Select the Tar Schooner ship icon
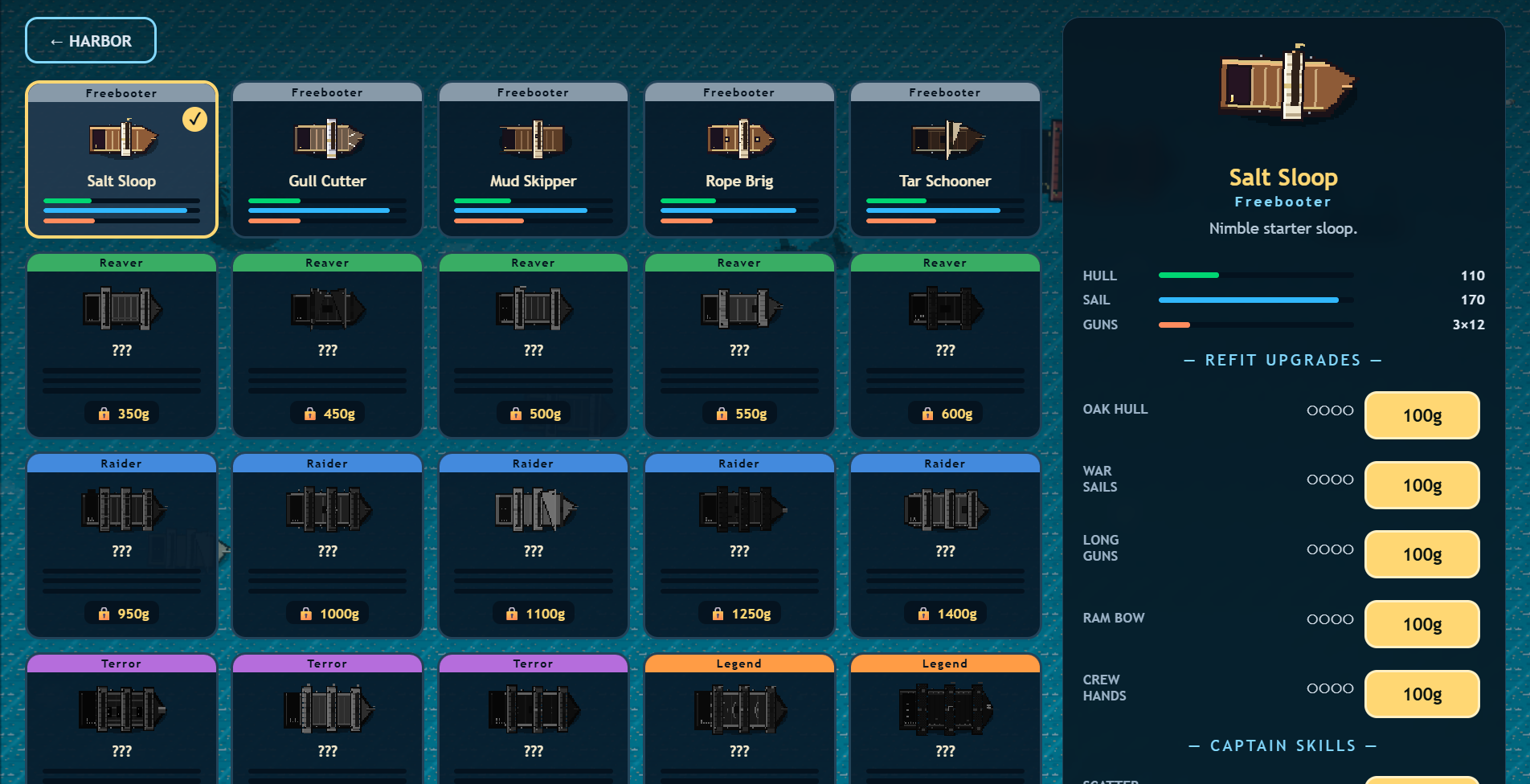This screenshot has height=784, width=1530. coord(947,138)
